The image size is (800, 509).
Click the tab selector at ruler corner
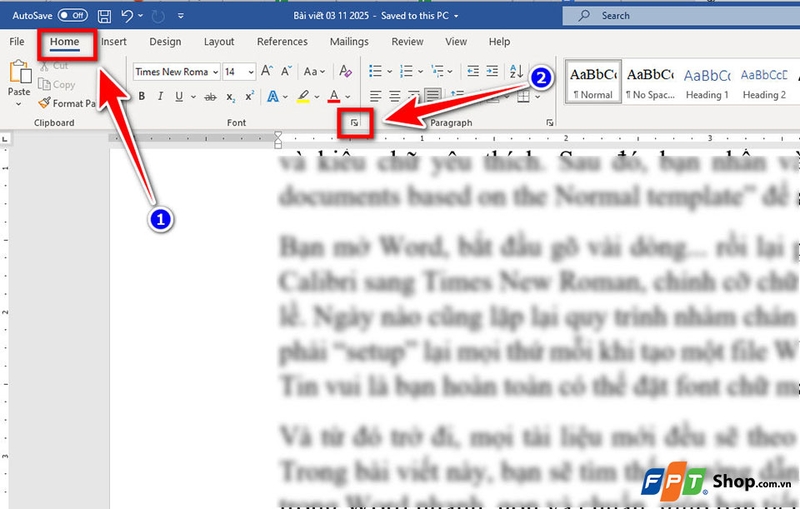5,139
